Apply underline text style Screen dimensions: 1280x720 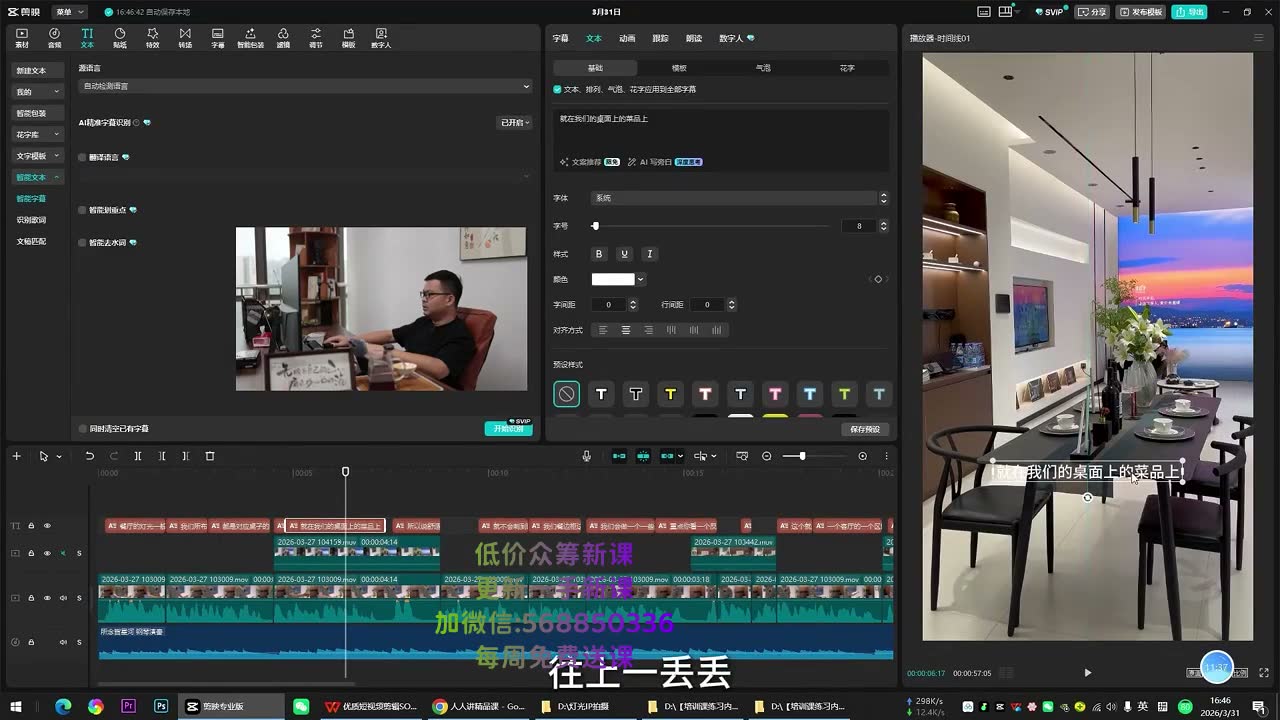624,254
